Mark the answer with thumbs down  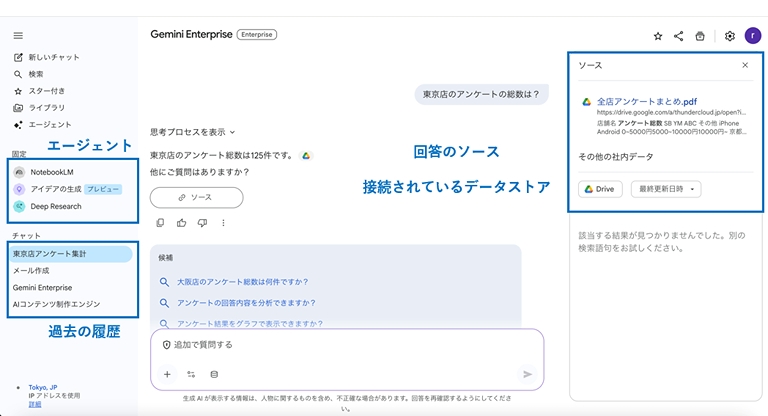(x=202, y=223)
